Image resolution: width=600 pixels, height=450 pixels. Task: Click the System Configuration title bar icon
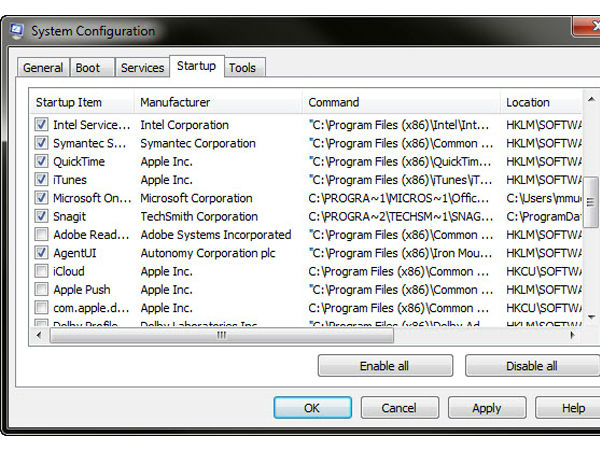16,30
